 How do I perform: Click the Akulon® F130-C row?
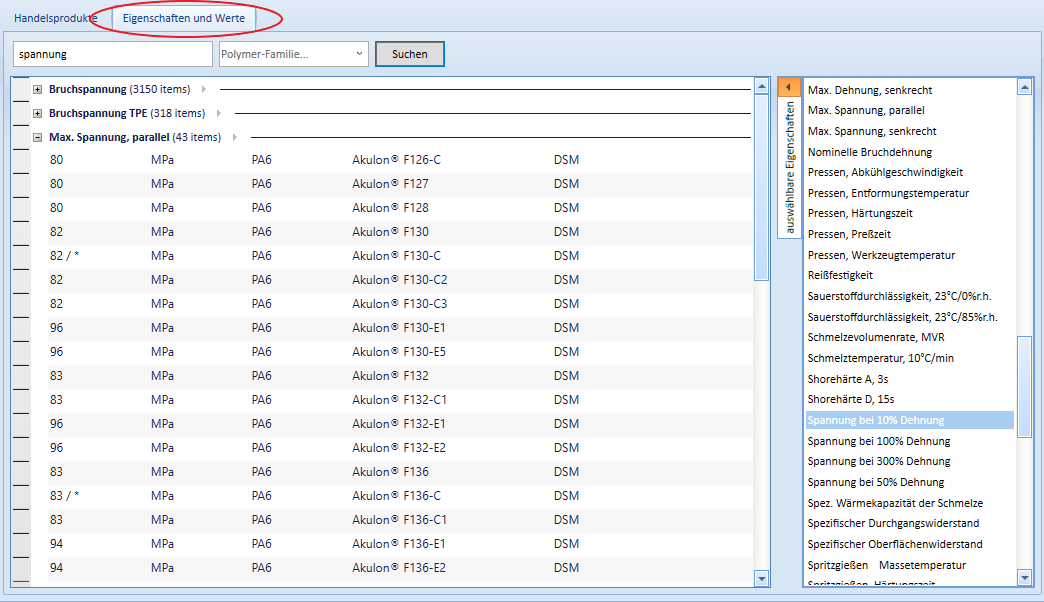click(x=400, y=256)
